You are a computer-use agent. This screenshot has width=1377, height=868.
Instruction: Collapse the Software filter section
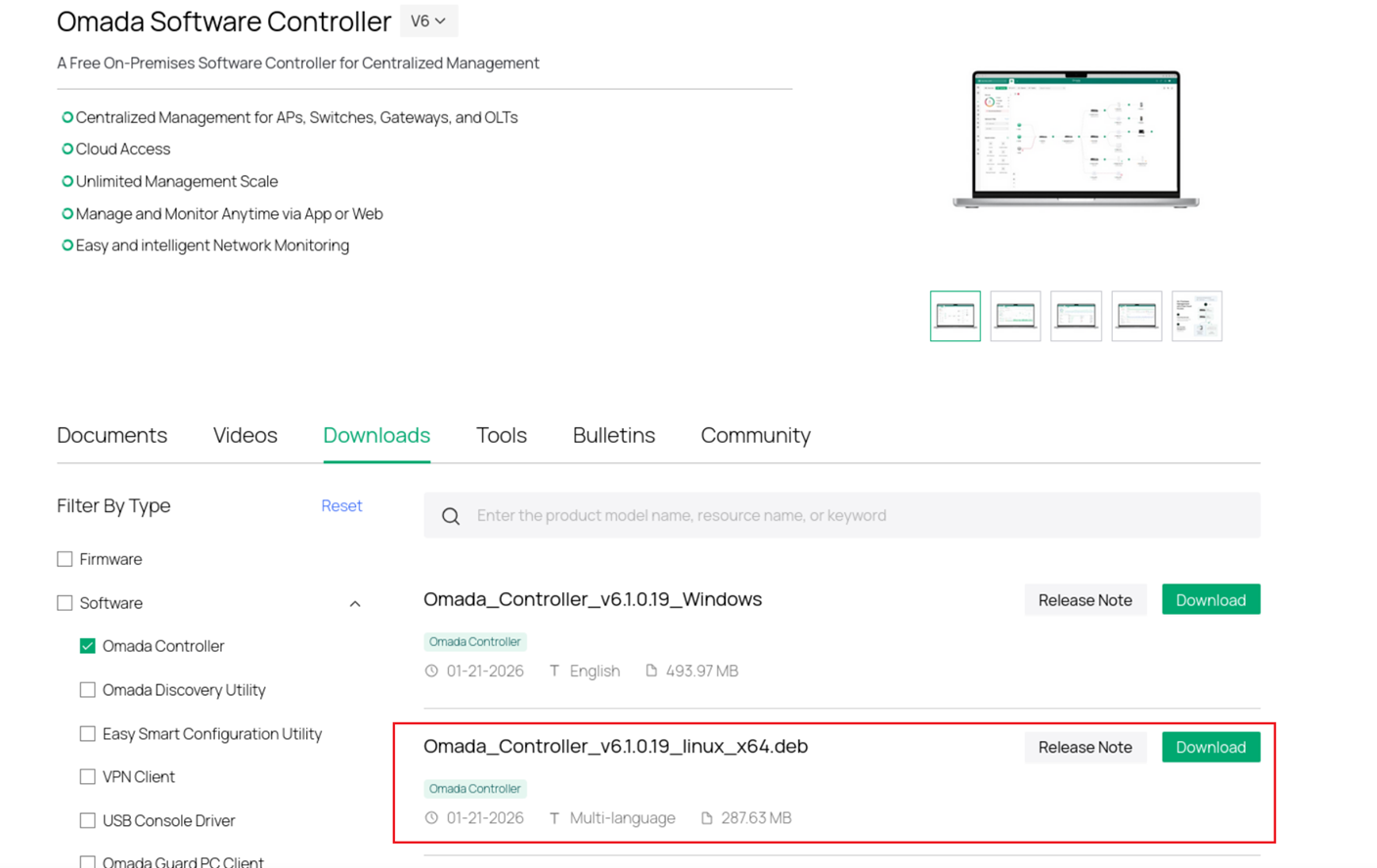pos(355,603)
